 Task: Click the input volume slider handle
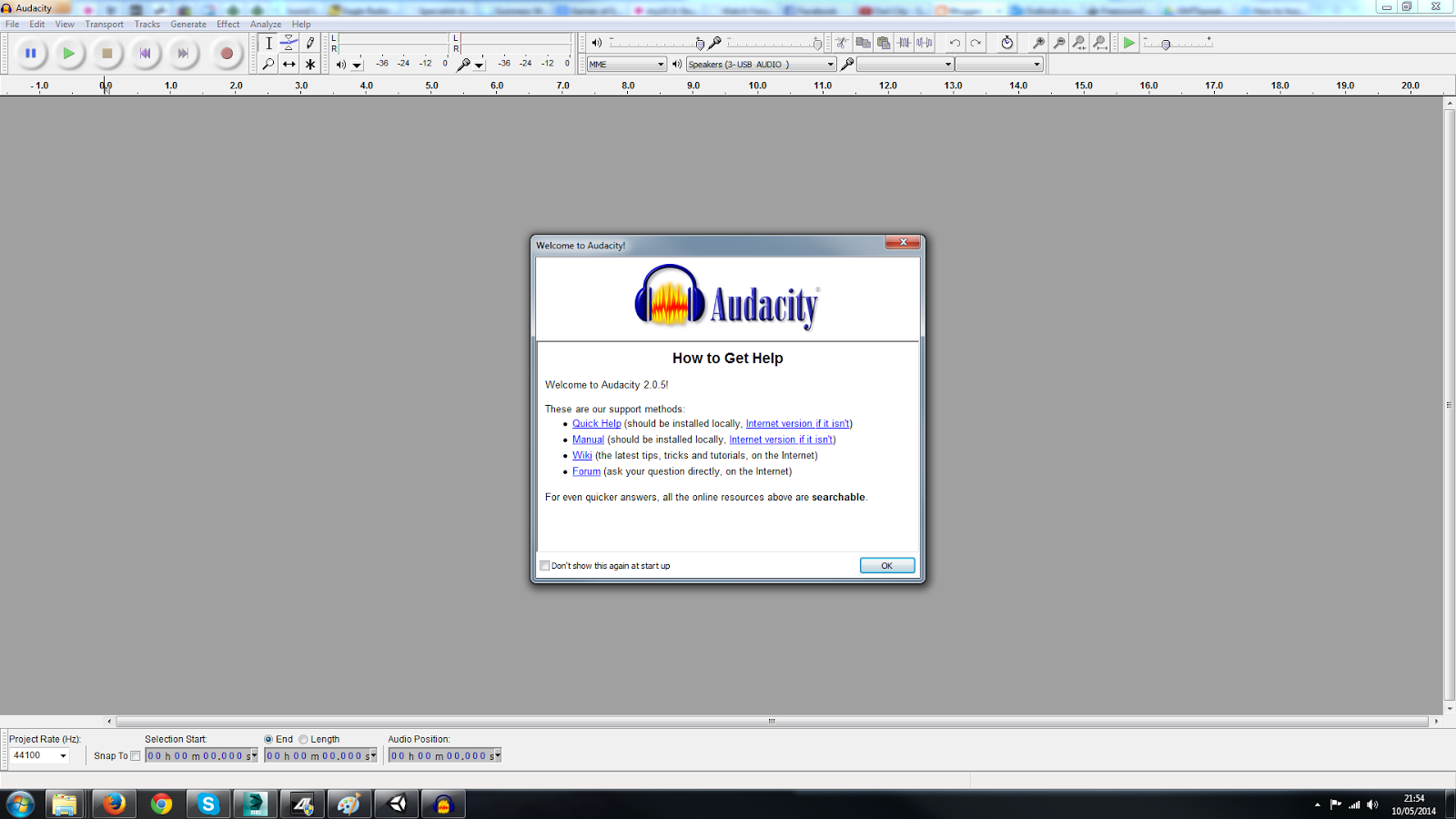(817, 44)
